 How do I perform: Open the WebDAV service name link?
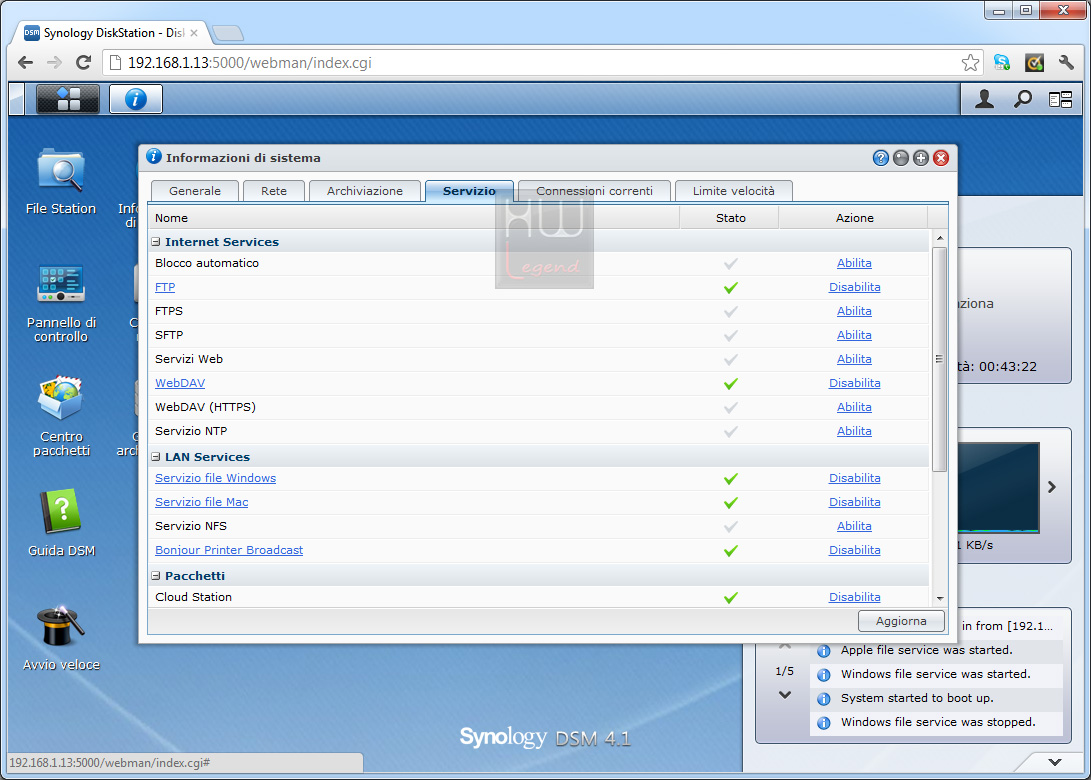pos(180,383)
